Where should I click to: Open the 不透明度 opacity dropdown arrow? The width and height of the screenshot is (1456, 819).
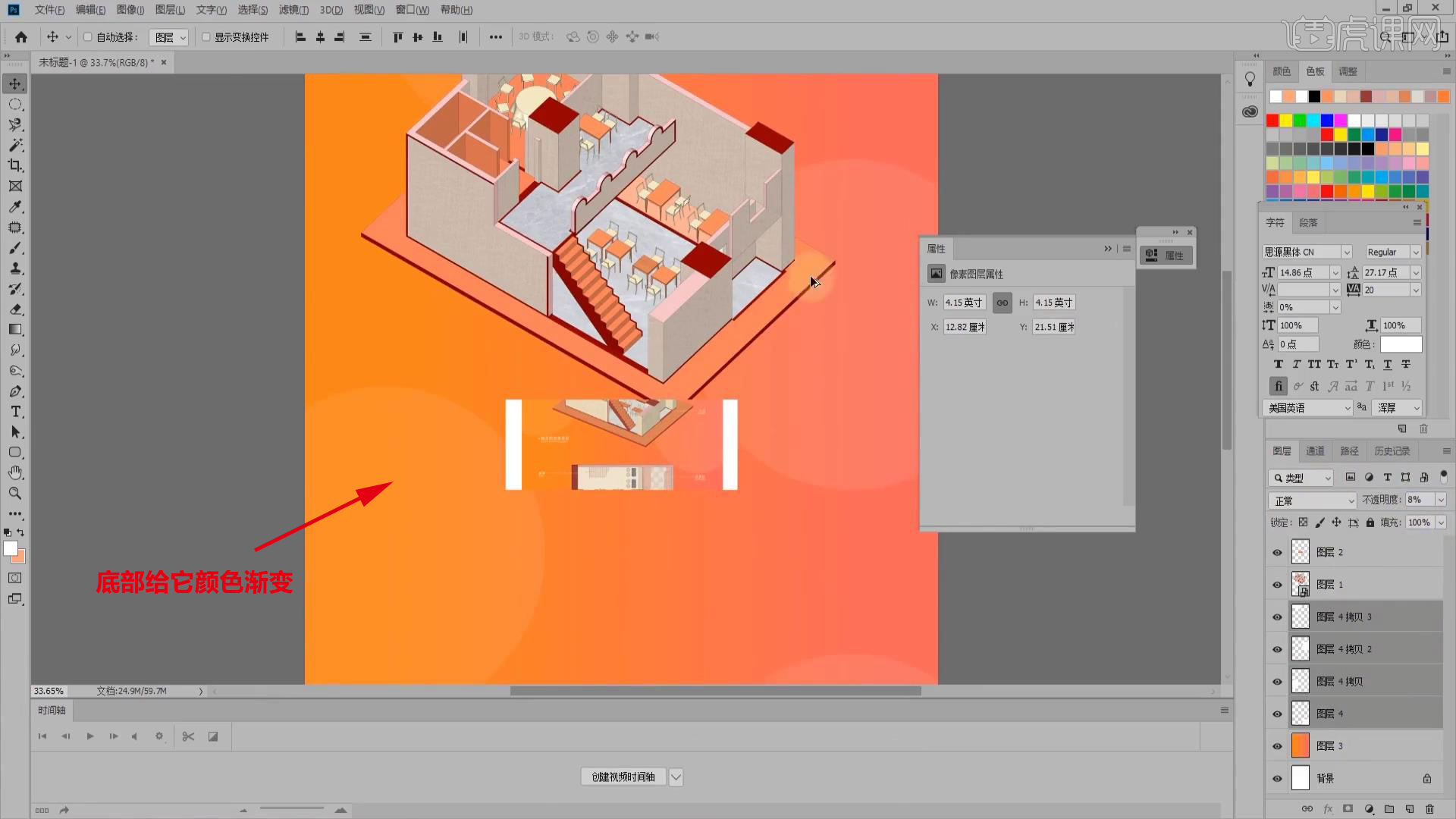click(x=1441, y=500)
